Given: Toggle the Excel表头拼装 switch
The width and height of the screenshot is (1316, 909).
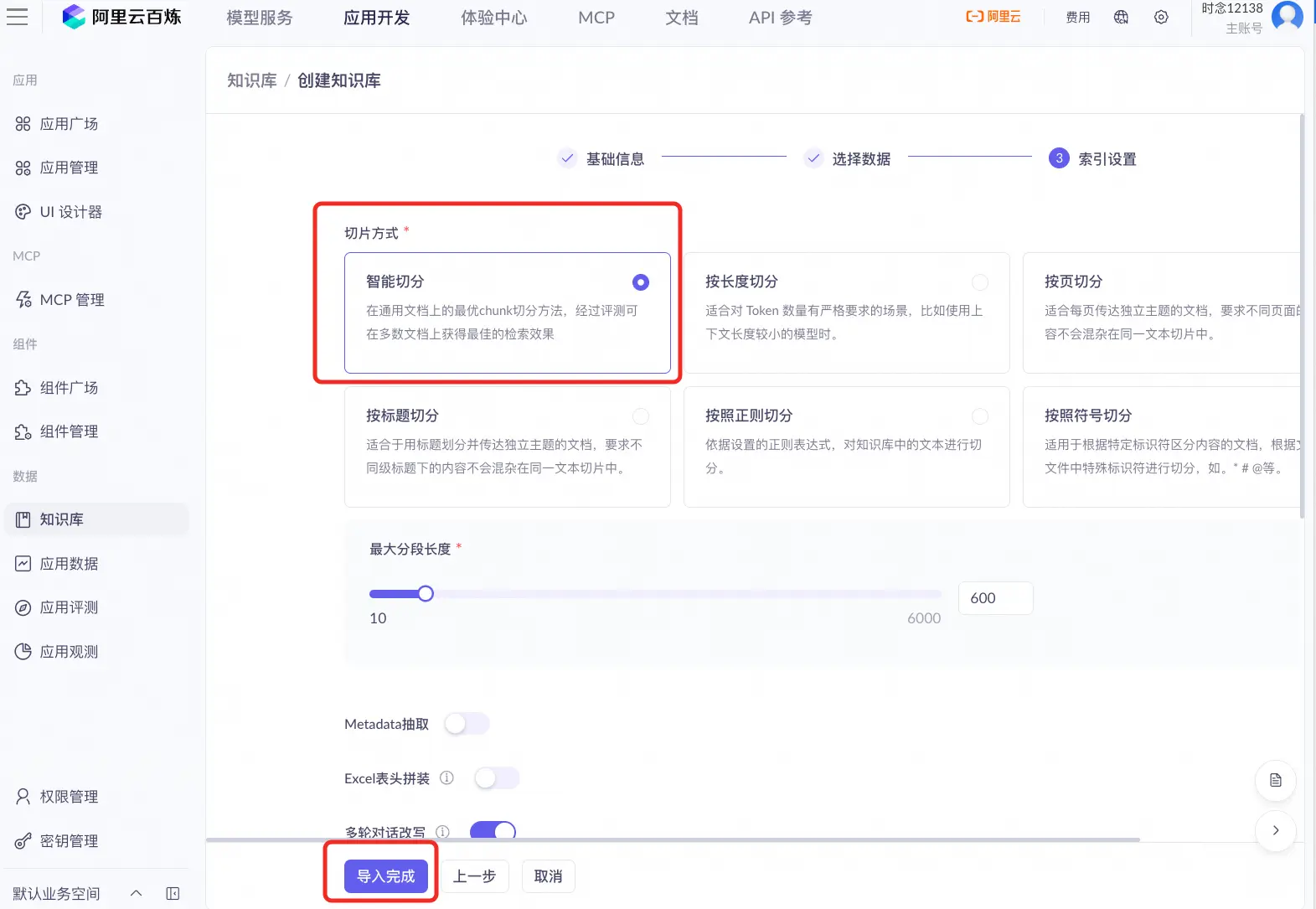Looking at the screenshot, I should 497,778.
